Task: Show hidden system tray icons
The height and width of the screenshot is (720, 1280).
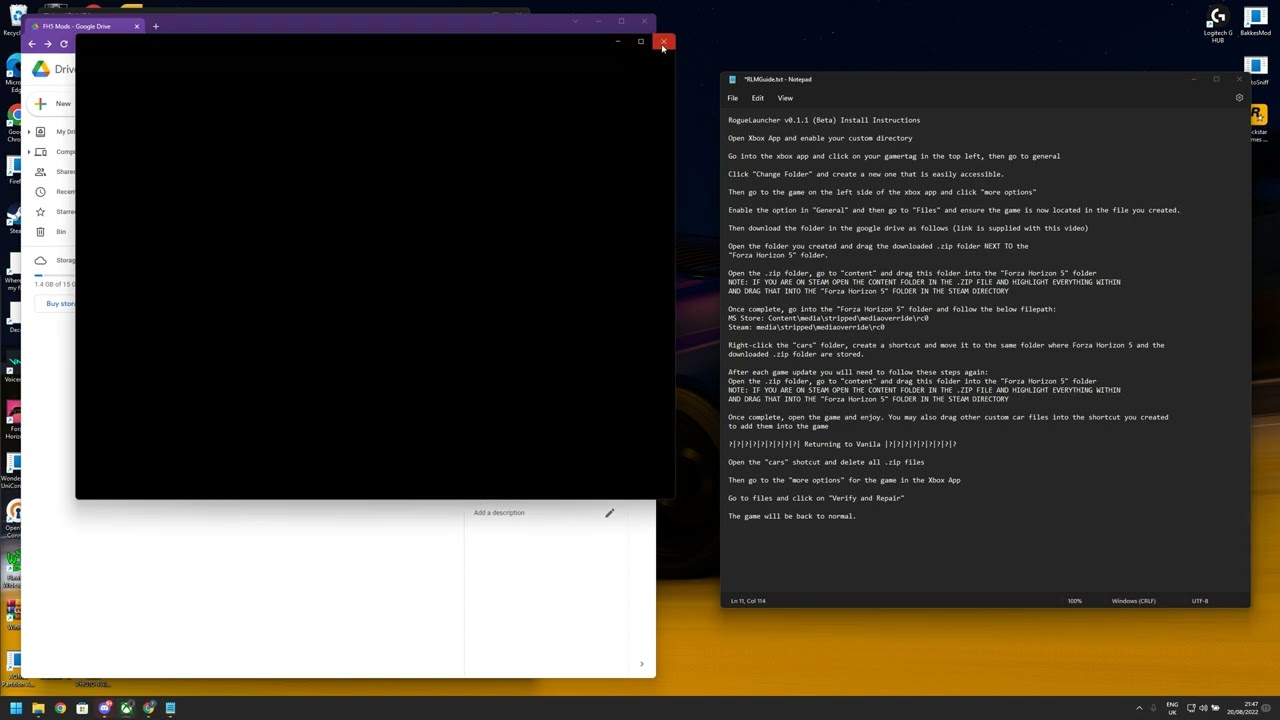Action: (1139, 708)
